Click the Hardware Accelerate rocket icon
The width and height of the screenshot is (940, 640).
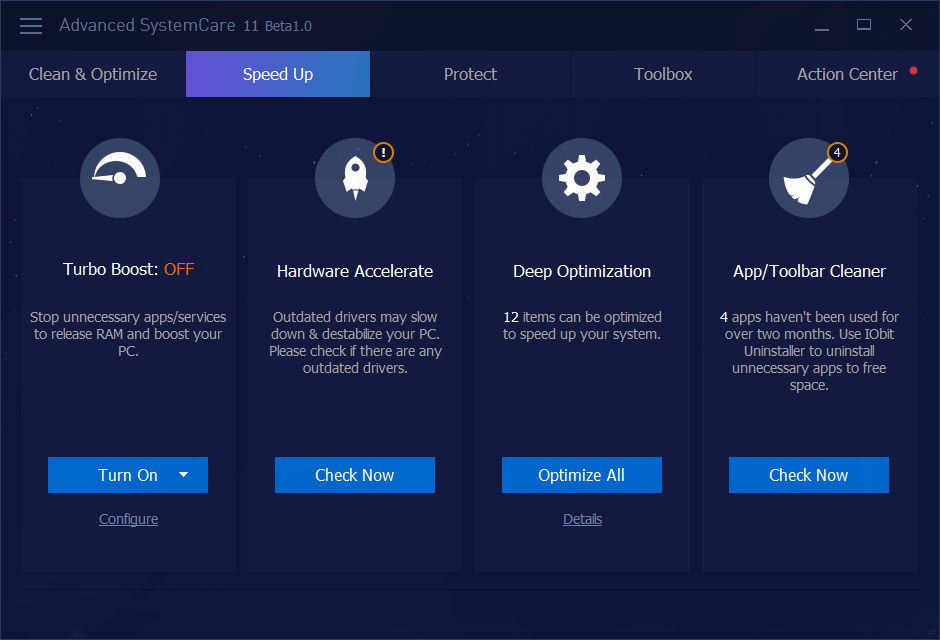pyautogui.click(x=355, y=178)
